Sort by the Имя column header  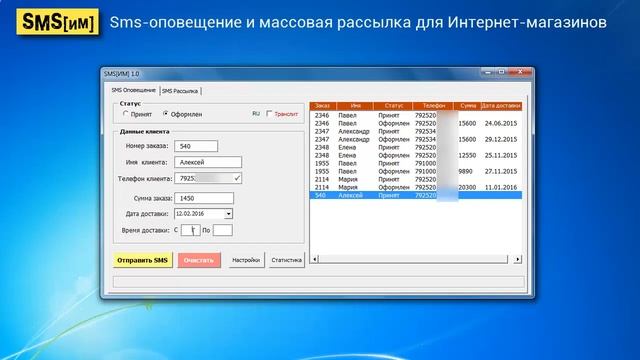(x=355, y=106)
